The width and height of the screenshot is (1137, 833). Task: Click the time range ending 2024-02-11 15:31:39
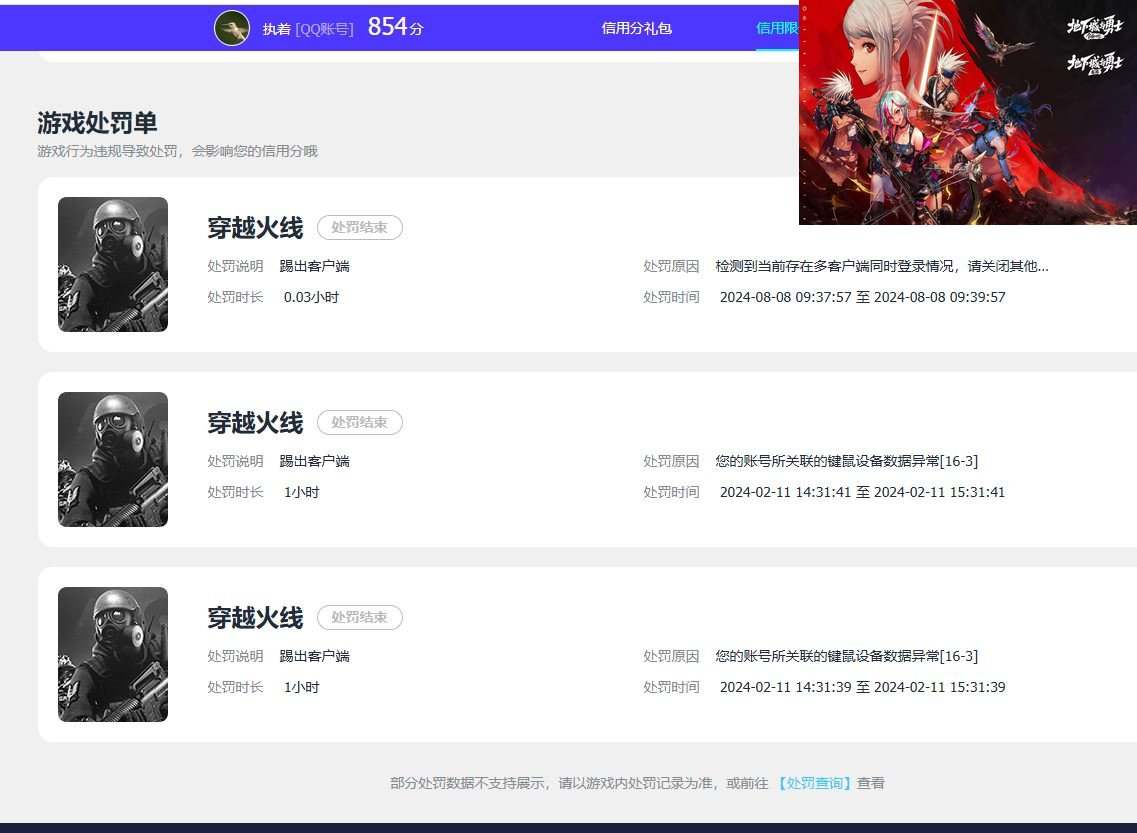click(862, 687)
